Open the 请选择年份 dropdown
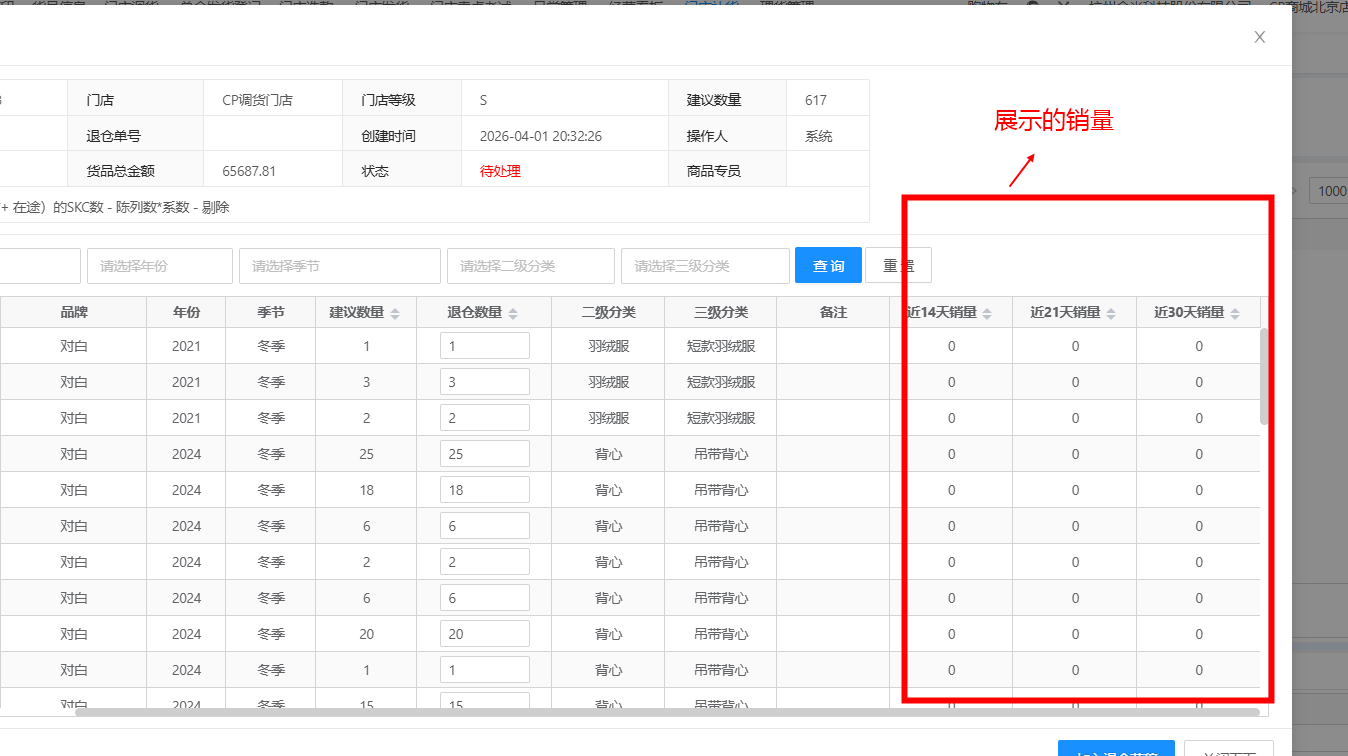This screenshot has height=756, width=1348. point(160,266)
